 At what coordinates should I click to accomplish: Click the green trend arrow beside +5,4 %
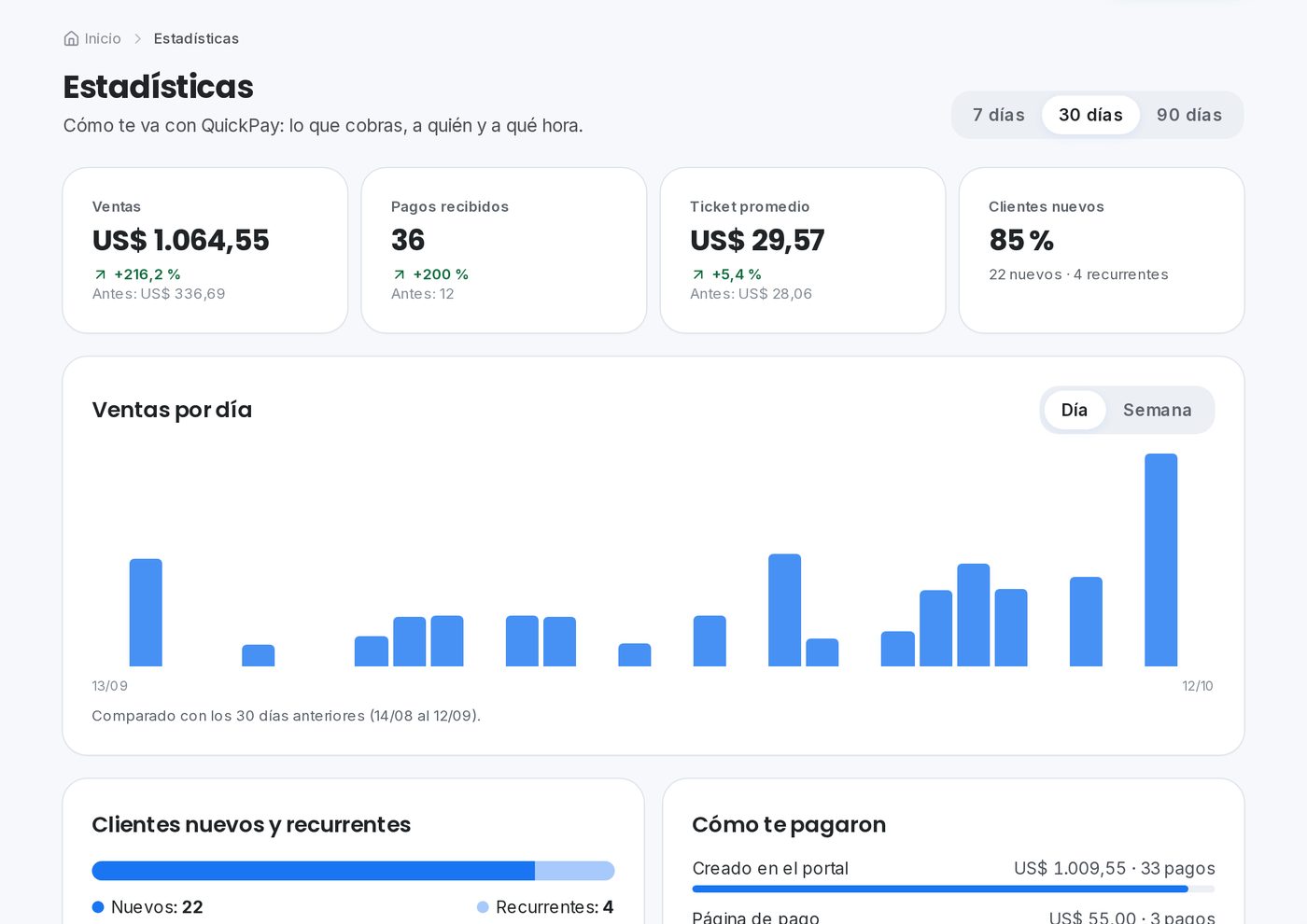coord(697,274)
